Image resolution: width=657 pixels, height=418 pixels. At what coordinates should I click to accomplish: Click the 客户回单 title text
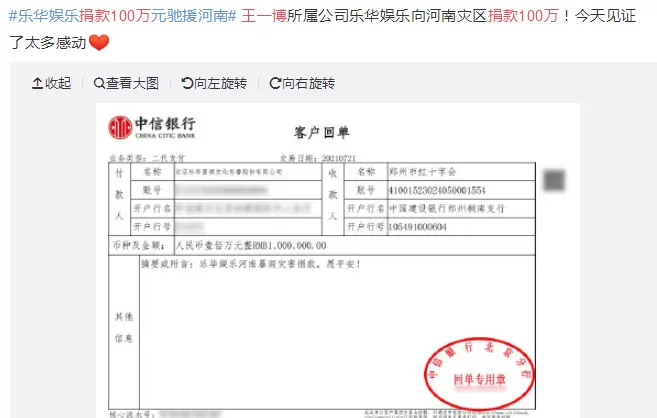coord(321,132)
